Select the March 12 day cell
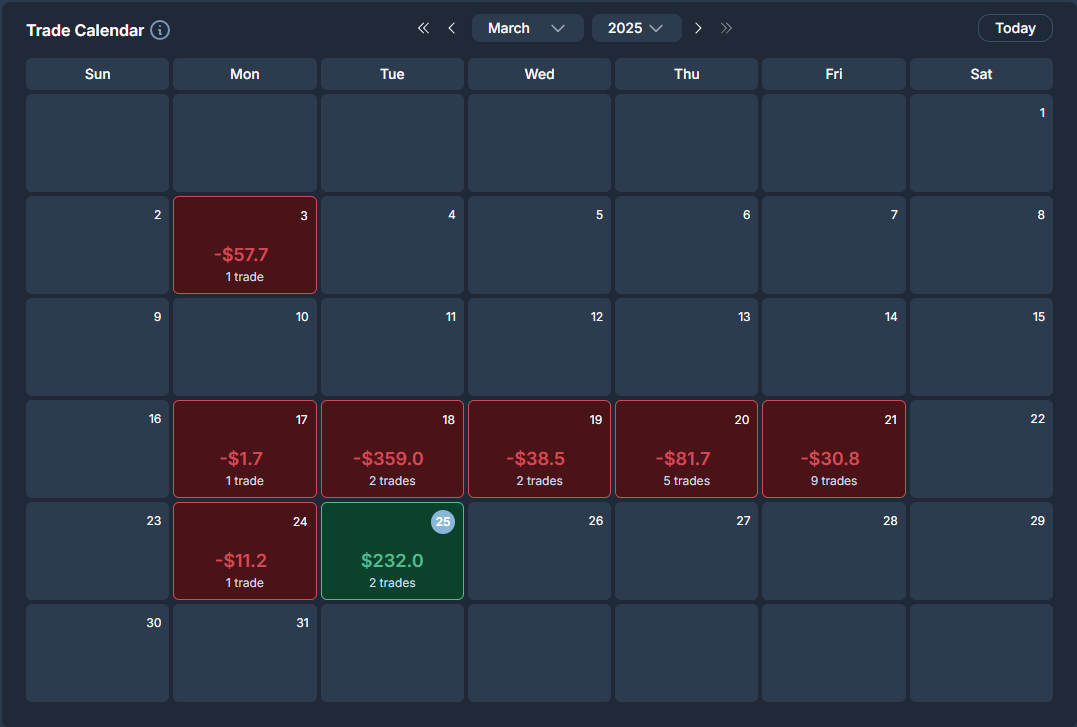Viewport: 1077px width, 727px height. (x=539, y=347)
